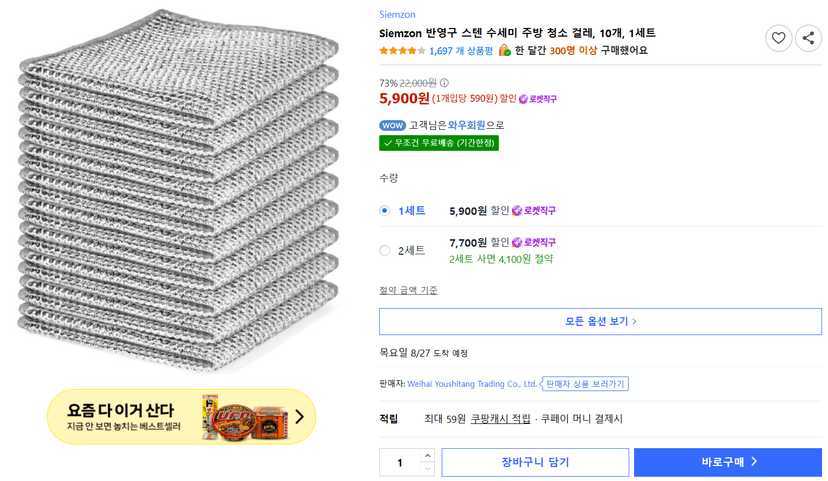Open the 요즘 다 이거 산다 banner arrow
The width and height of the screenshot is (828, 481).
click(x=300, y=417)
